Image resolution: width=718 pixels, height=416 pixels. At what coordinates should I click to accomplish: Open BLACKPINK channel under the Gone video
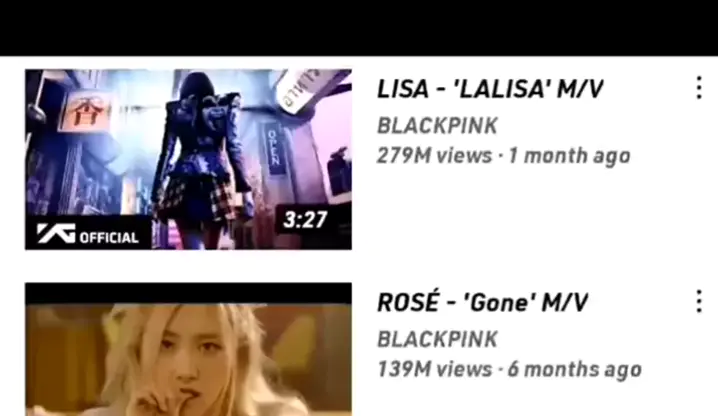[437, 339]
